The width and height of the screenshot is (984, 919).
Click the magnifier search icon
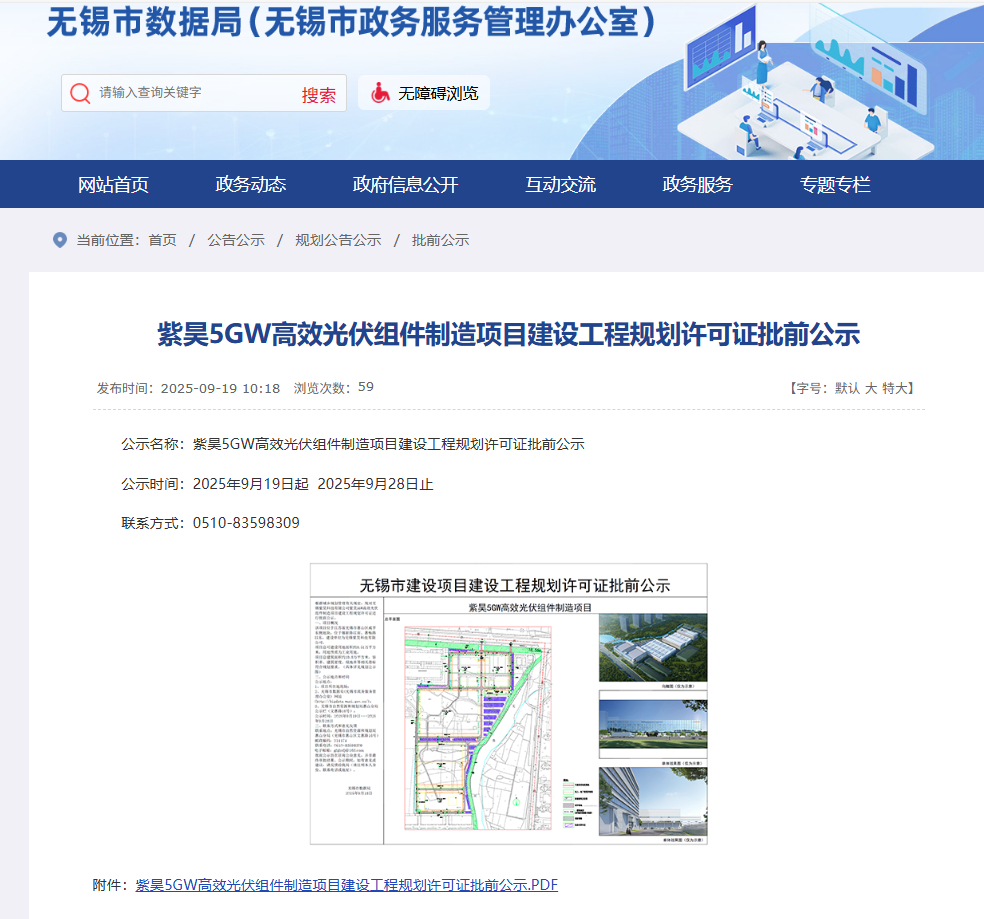click(x=80, y=93)
